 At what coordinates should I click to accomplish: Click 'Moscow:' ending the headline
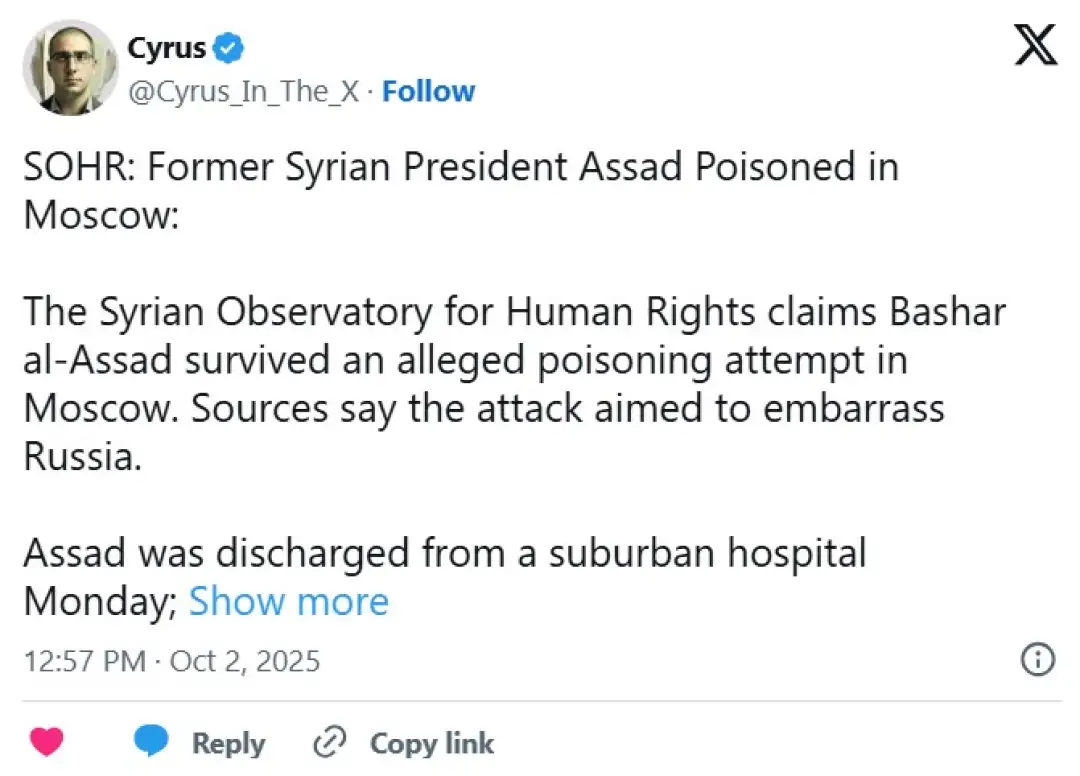click(x=100, y=214)
